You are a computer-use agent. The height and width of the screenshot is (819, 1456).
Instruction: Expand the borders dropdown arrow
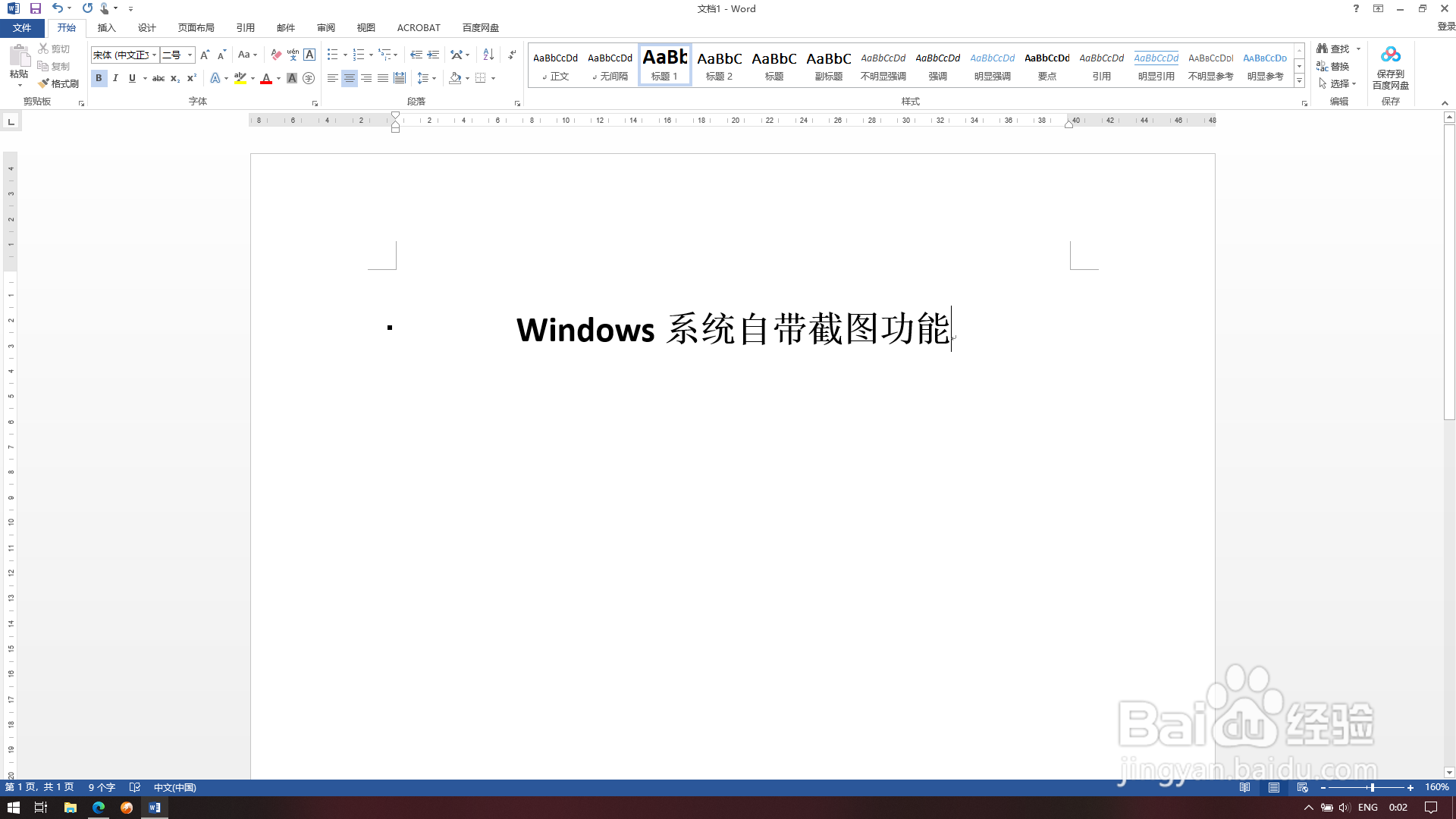493,78
